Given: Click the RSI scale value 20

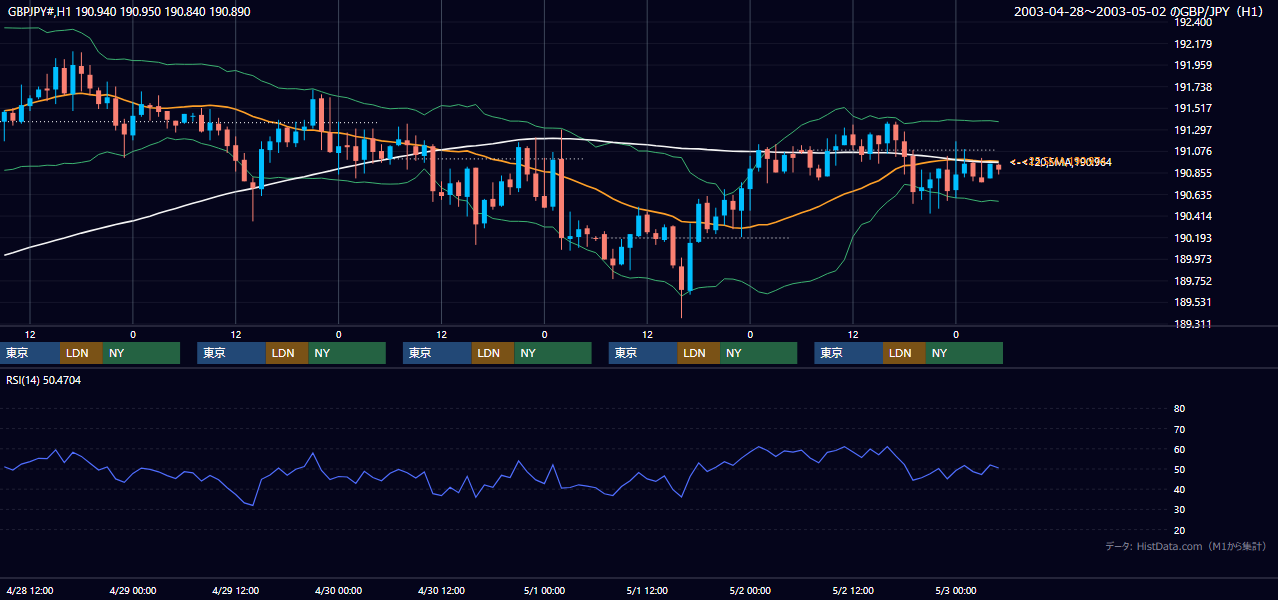Looking at the screenshot, I should pyautogui.click(x=1179, y=530).
